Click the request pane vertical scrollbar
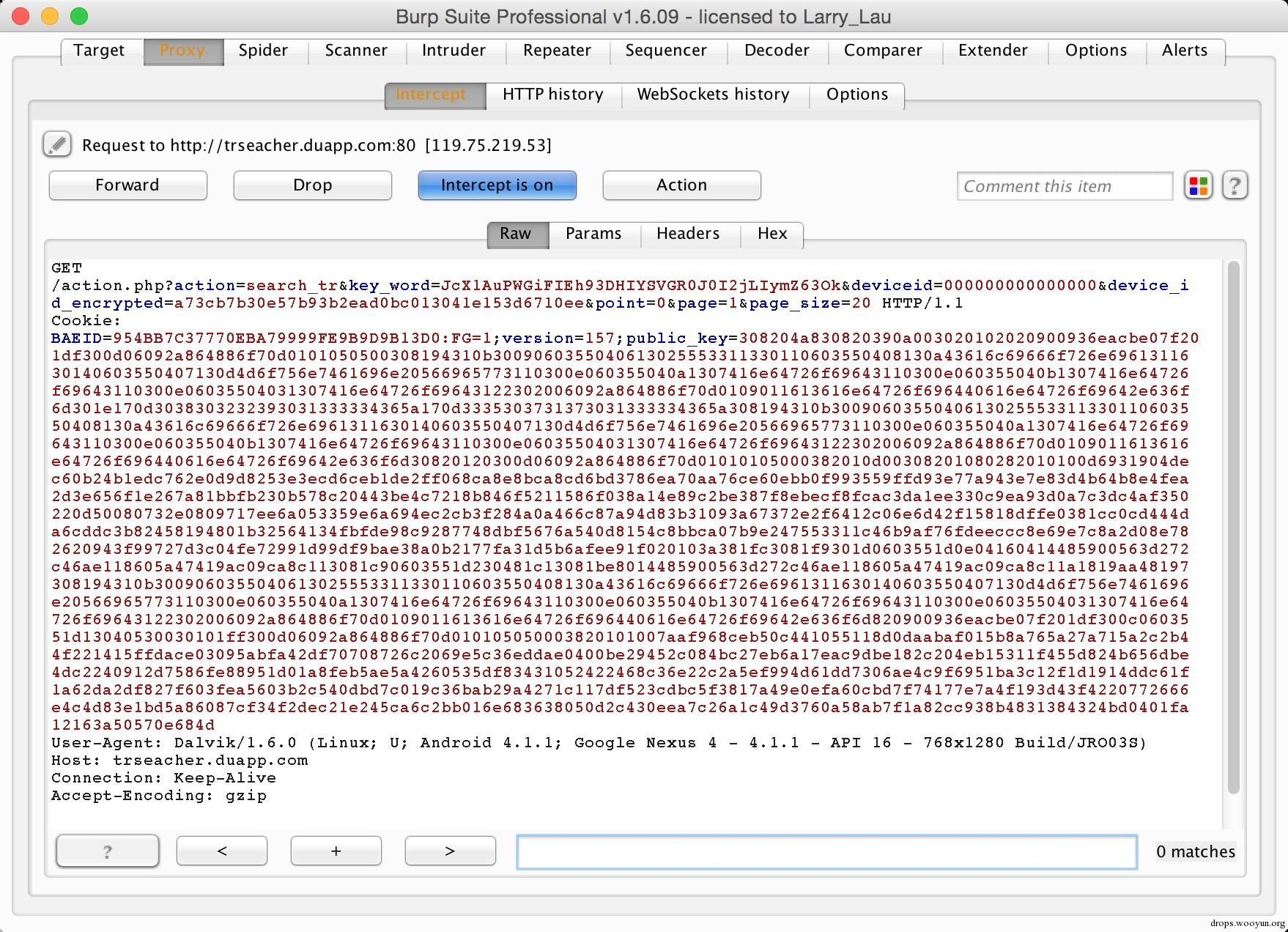Screen dimensions: 1288x932 (x=1234, y=528)
